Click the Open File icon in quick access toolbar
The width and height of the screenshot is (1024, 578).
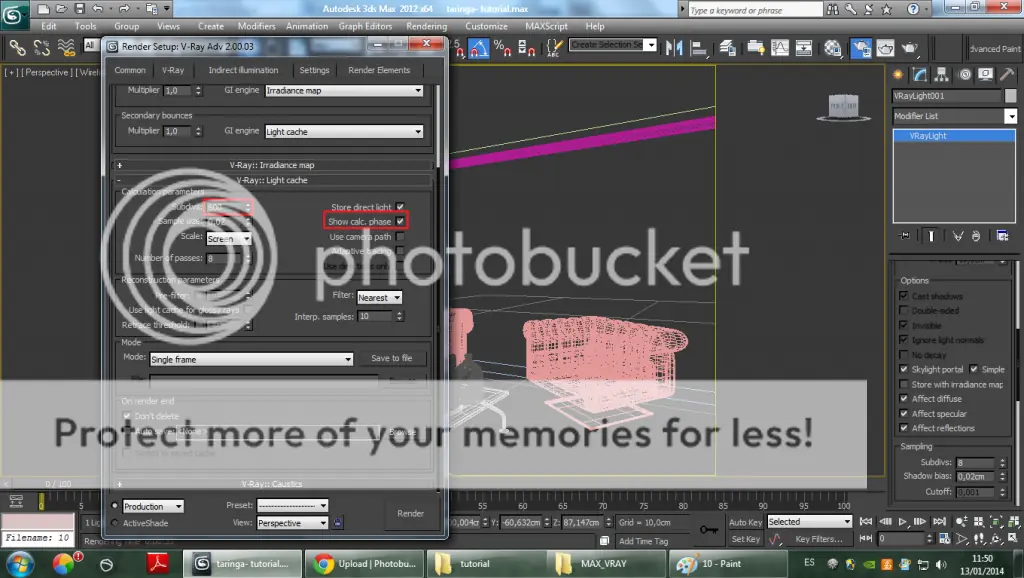coord(61,9)
